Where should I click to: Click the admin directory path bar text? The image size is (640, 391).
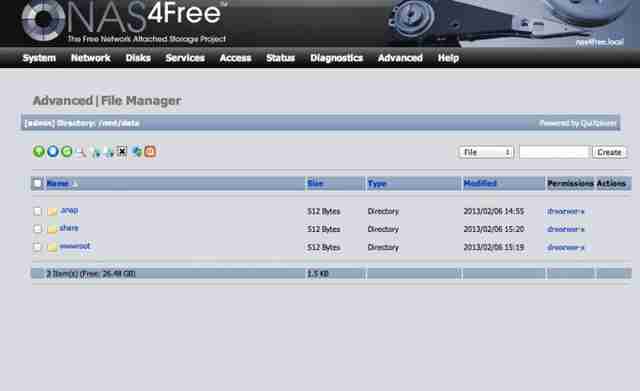point(82,123)
